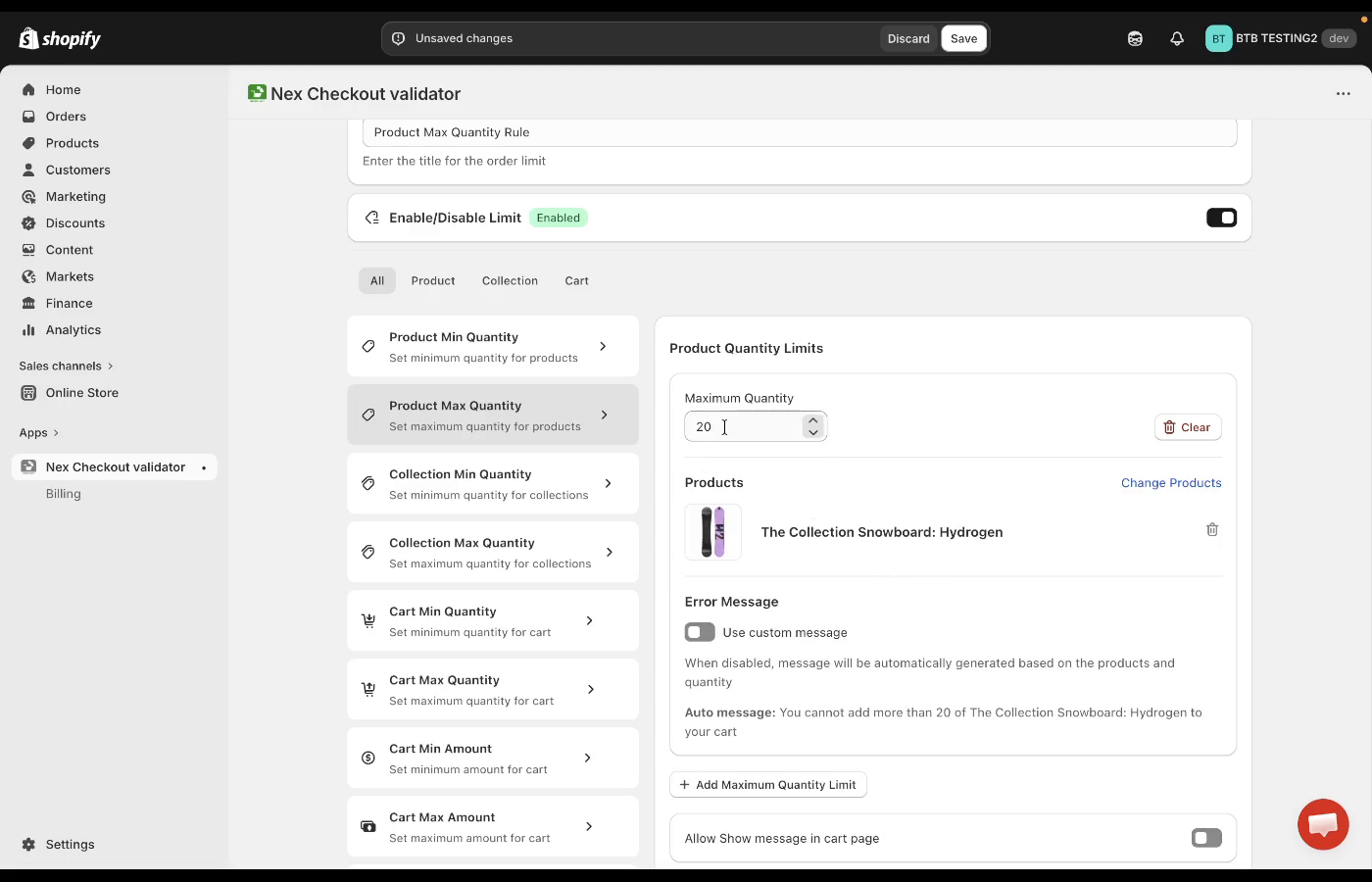
Task: Click Add Maximum Quantity Limit button
Action: [x=767, y=784]
